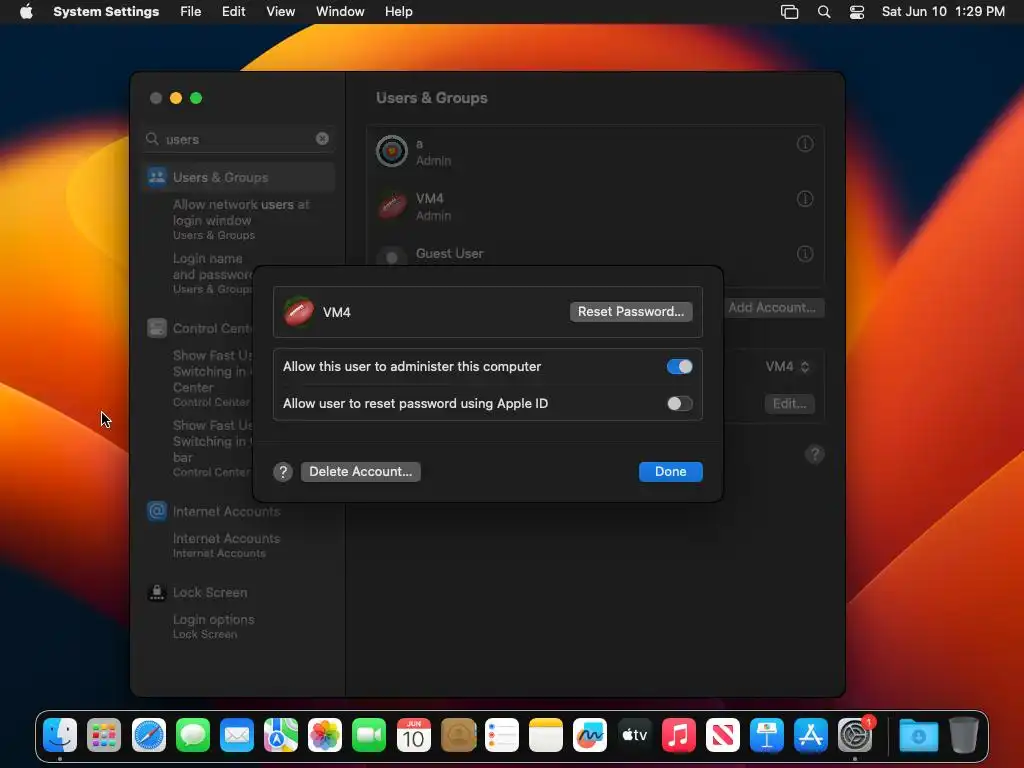
Task: Click VM4 football avatar in the dialog
Action: click(x=299, y=312)
